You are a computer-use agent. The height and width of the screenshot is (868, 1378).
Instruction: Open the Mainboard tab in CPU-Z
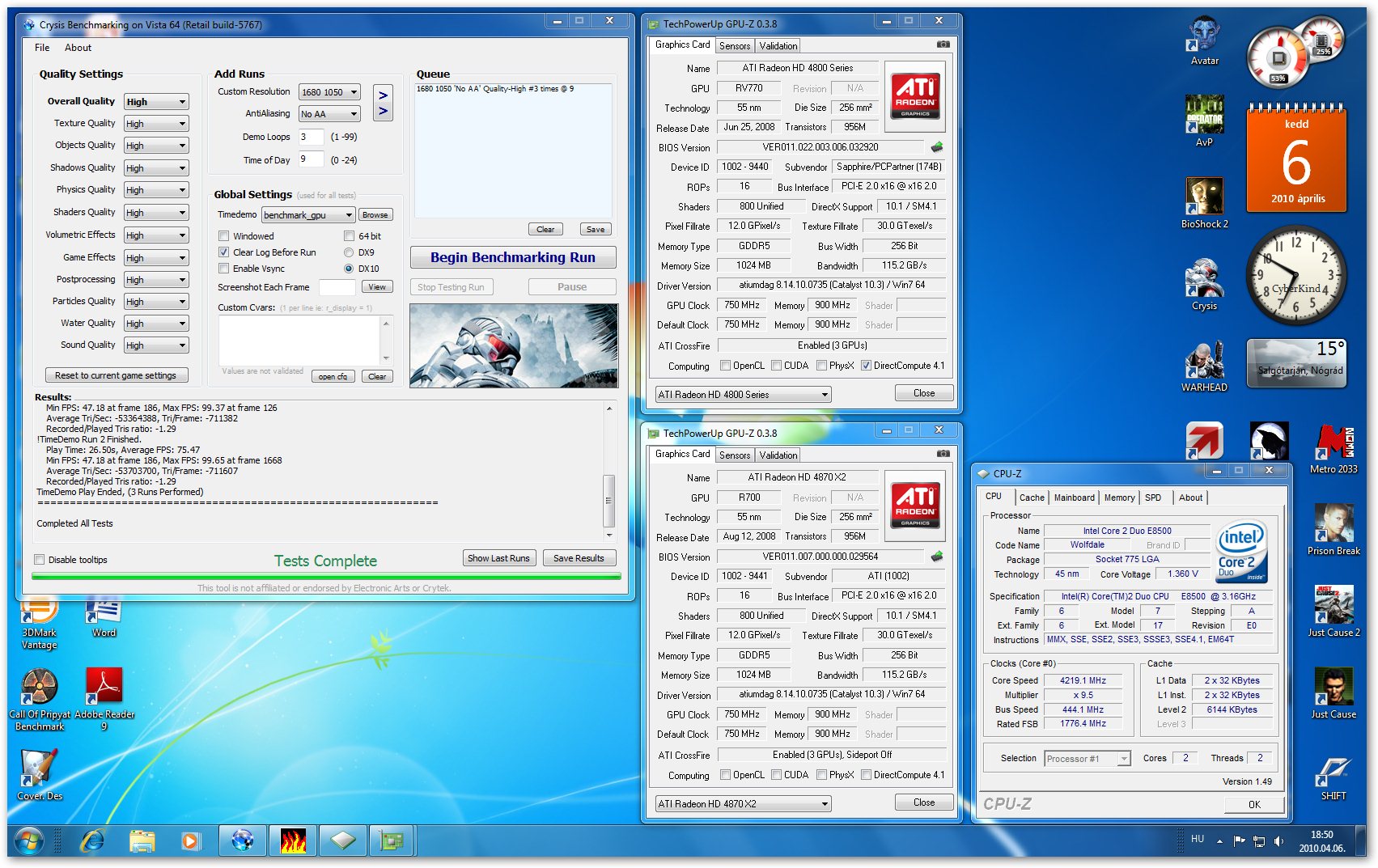(1074, 498)
